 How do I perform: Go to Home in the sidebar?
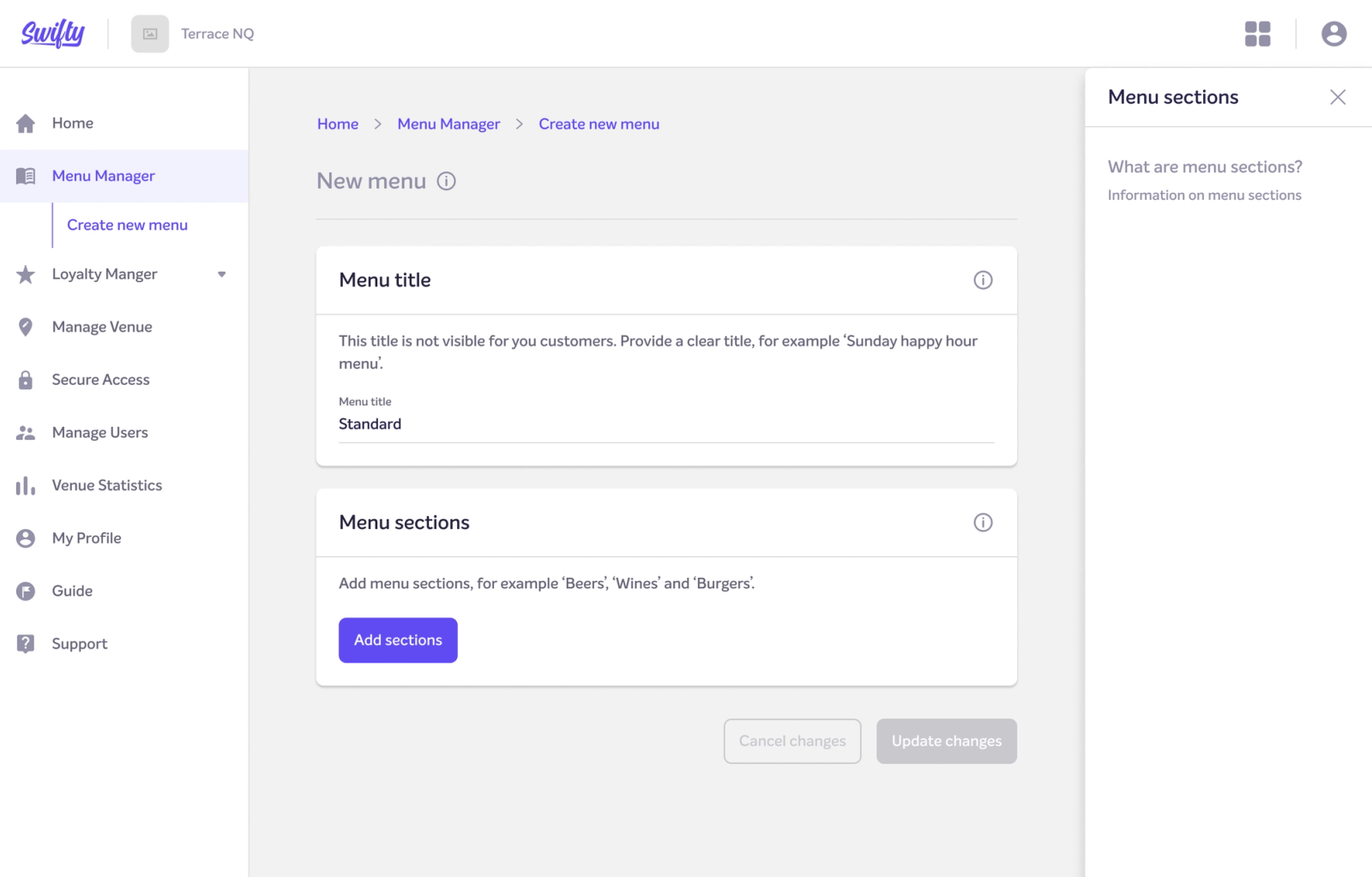click(124, 123)
